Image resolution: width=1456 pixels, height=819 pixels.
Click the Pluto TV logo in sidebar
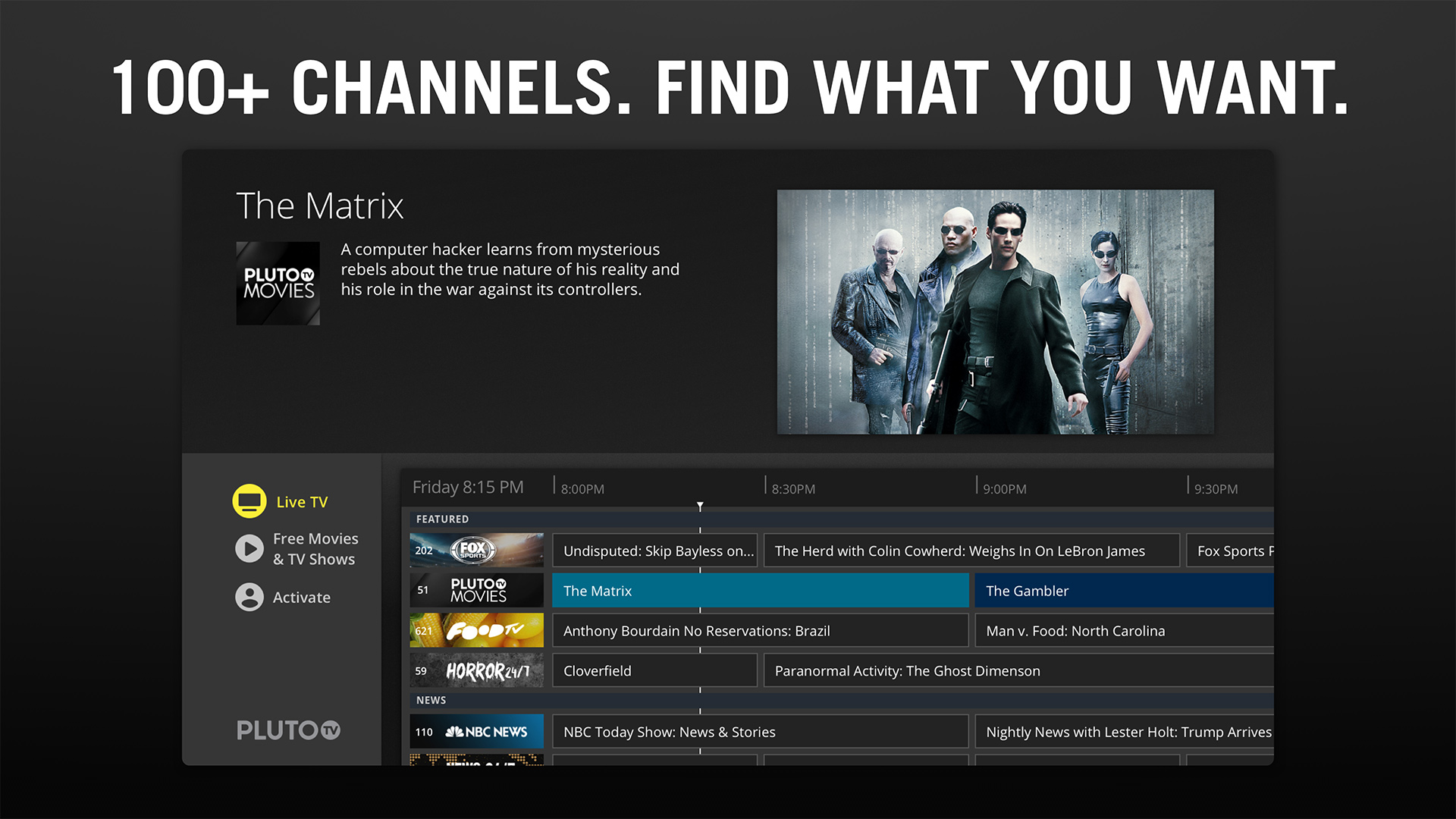pos(288,730)
